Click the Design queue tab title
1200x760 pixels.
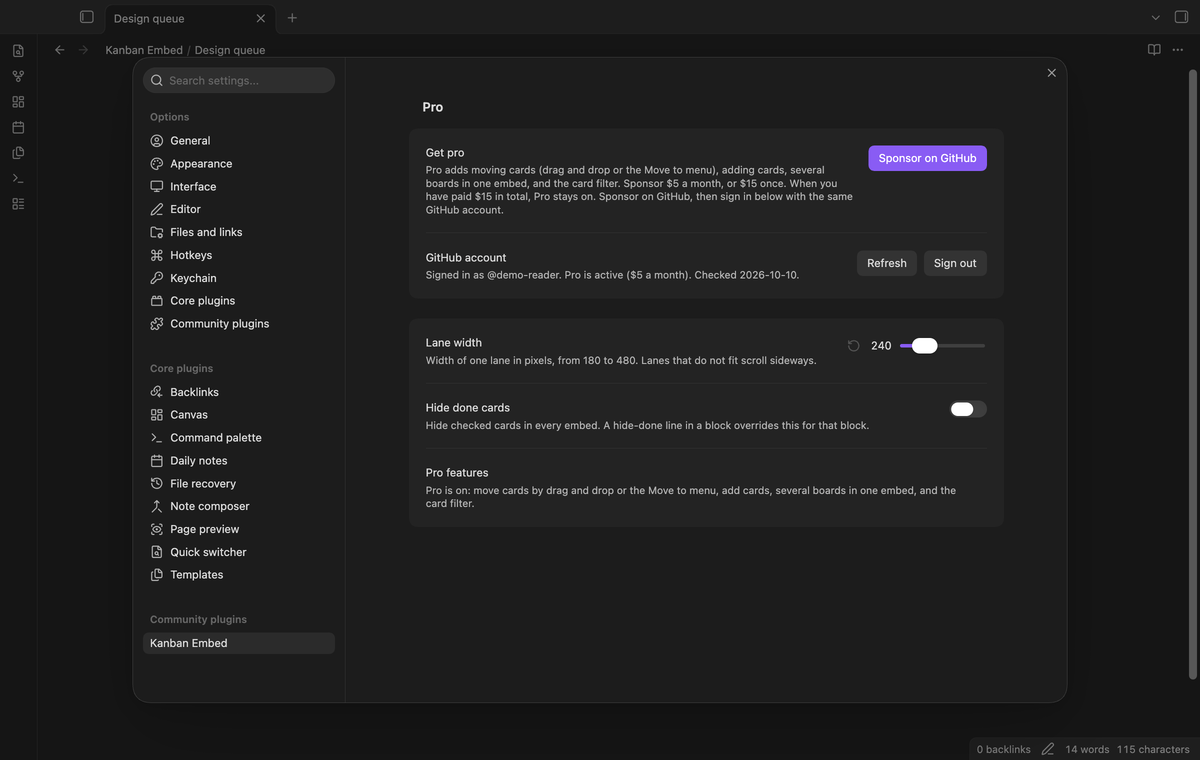pyautogui.click(x=149, y=19)
